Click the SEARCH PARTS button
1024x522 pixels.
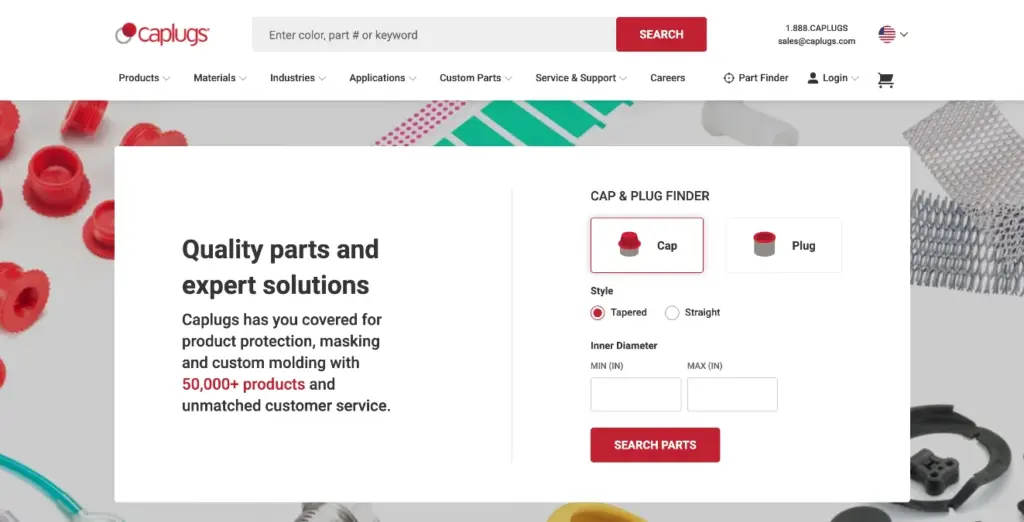coord(655,445)
